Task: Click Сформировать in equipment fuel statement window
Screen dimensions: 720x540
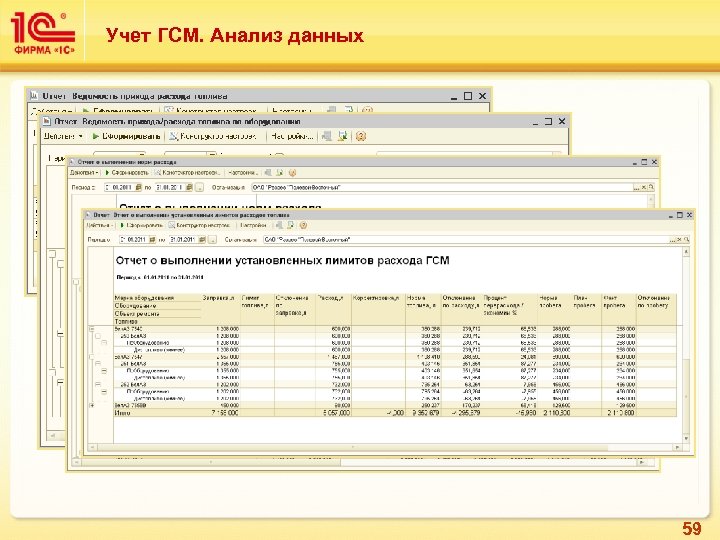Action: click(126, 136)
